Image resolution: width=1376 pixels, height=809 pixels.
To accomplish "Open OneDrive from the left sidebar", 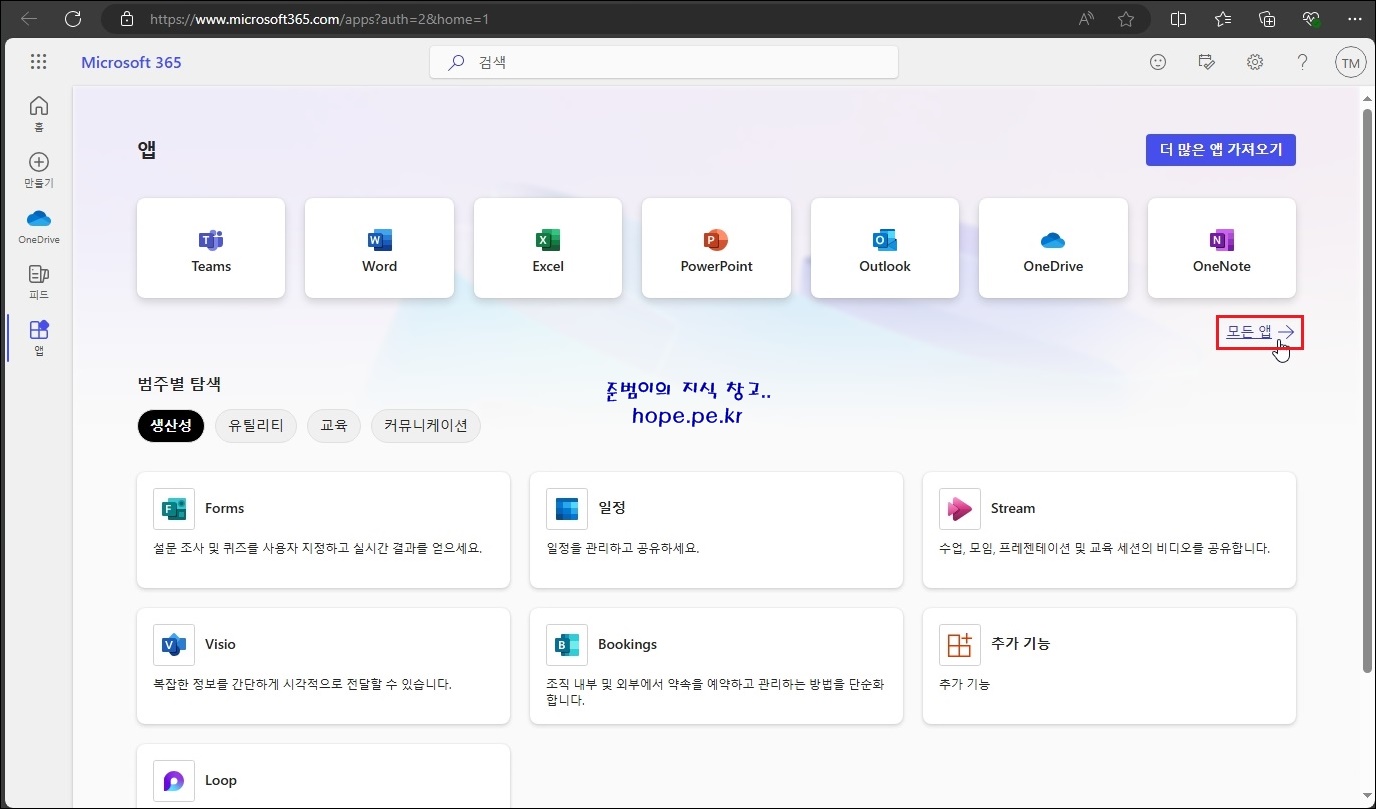I will 39,227.
